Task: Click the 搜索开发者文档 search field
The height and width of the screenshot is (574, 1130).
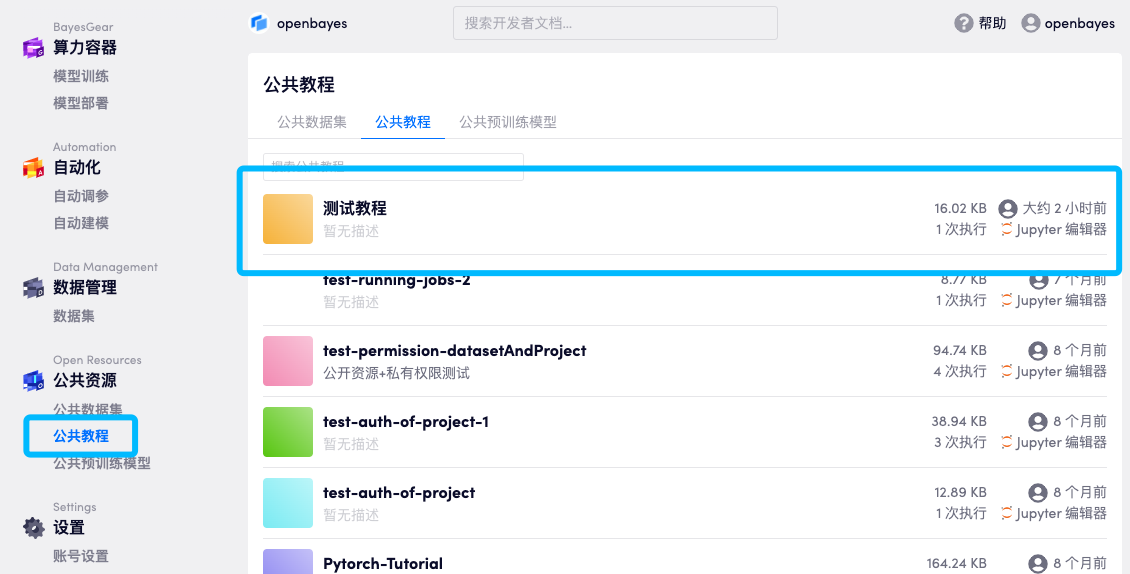Action: coord(615,23)
